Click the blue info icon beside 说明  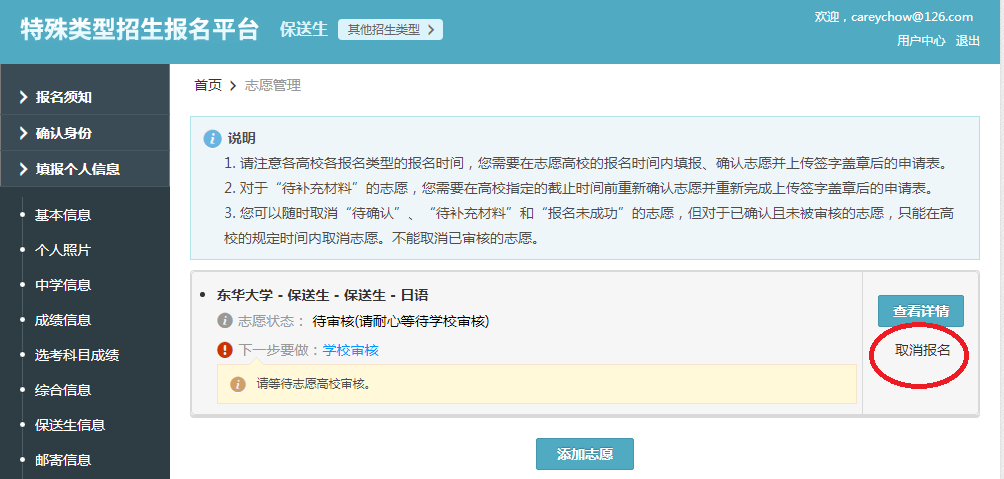(211, 138)
